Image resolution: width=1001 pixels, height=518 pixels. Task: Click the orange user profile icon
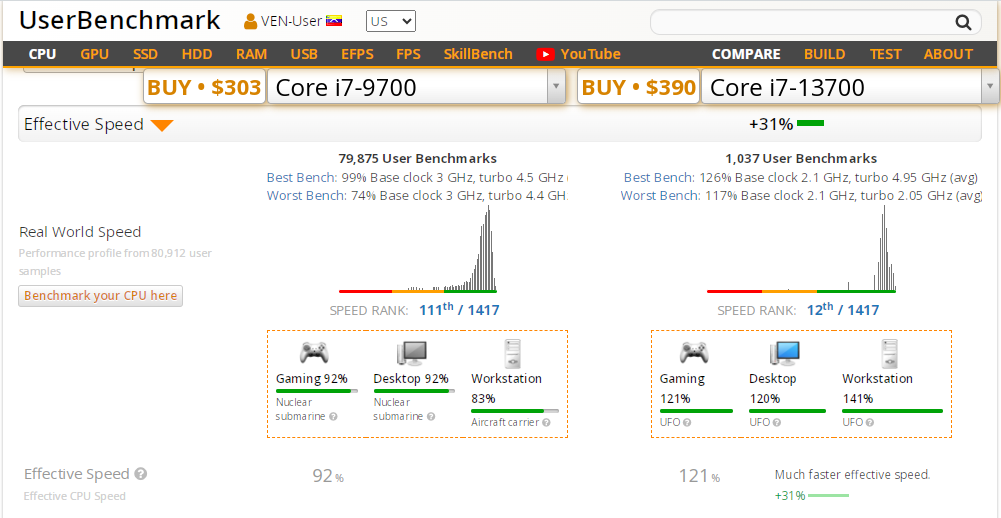251,22
